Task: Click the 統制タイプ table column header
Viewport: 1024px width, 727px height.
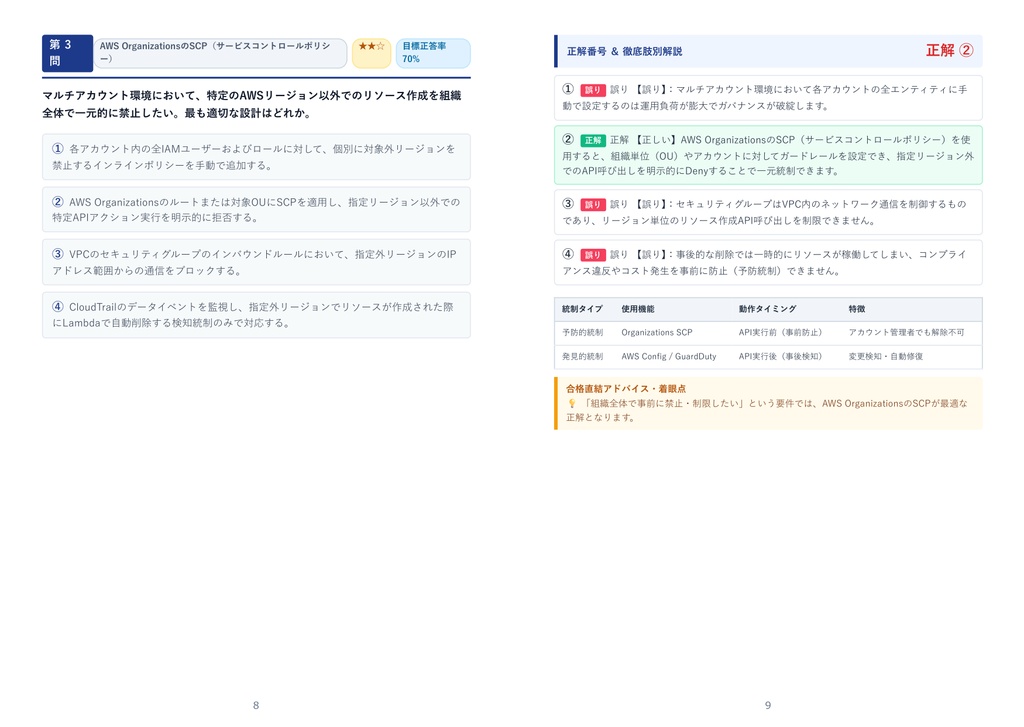Action: (583, 309)
